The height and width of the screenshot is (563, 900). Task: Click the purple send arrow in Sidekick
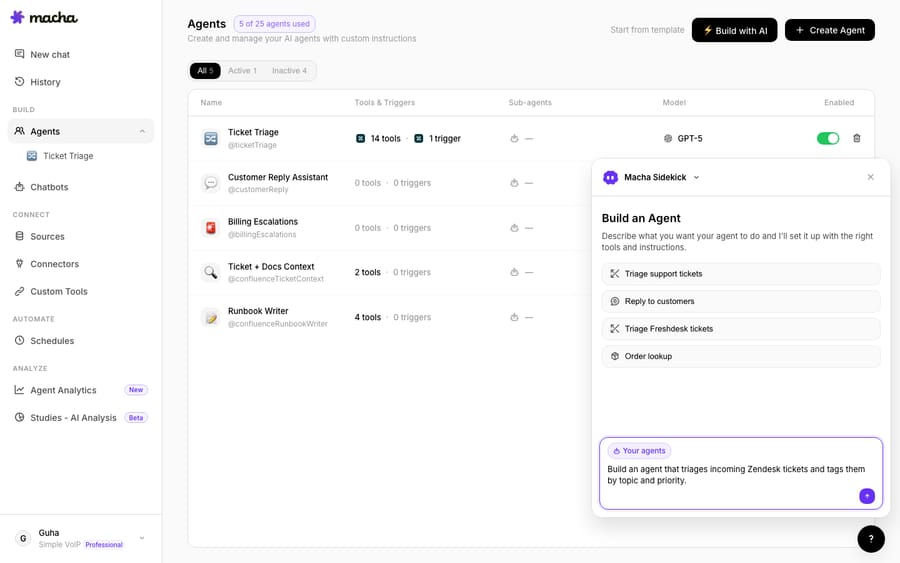click(867, 496)
